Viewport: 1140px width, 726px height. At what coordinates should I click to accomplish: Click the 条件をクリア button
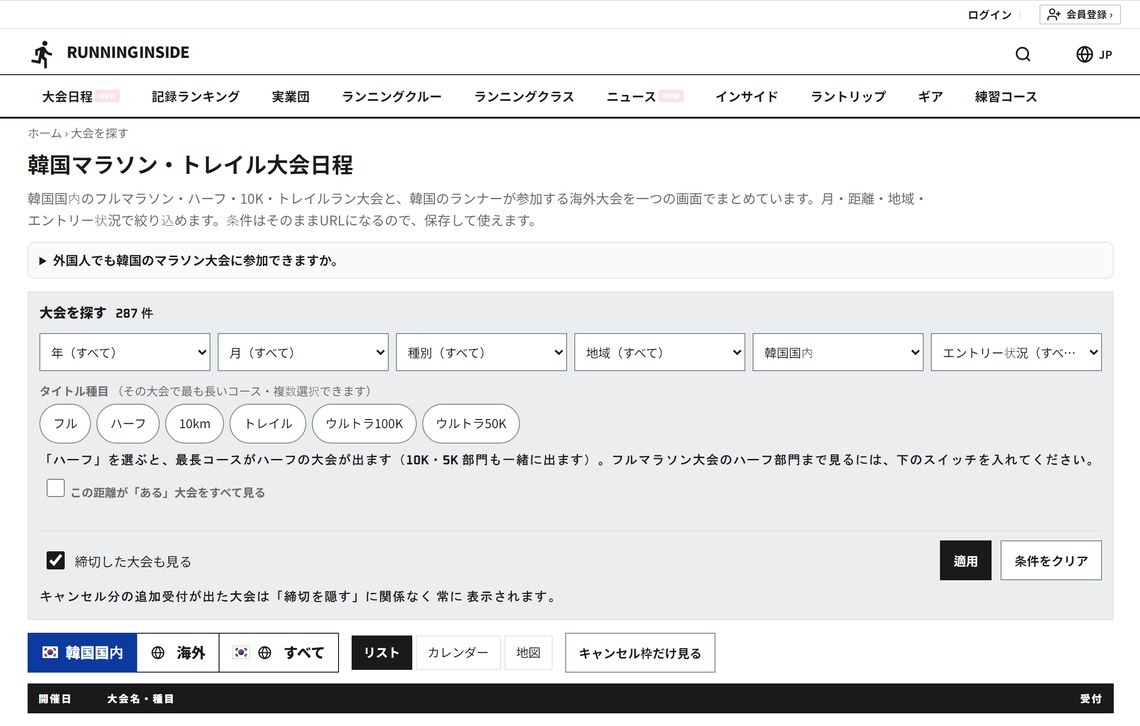(x=1051, y=560)
